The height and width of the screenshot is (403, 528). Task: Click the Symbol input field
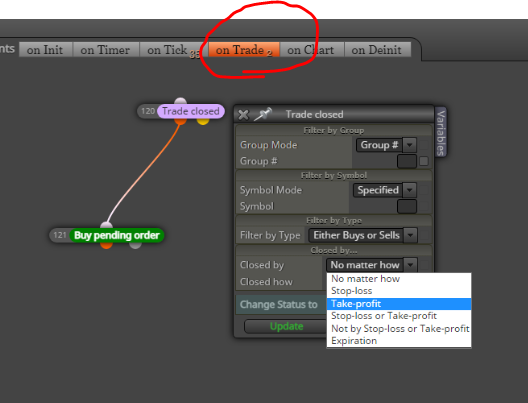407,206
